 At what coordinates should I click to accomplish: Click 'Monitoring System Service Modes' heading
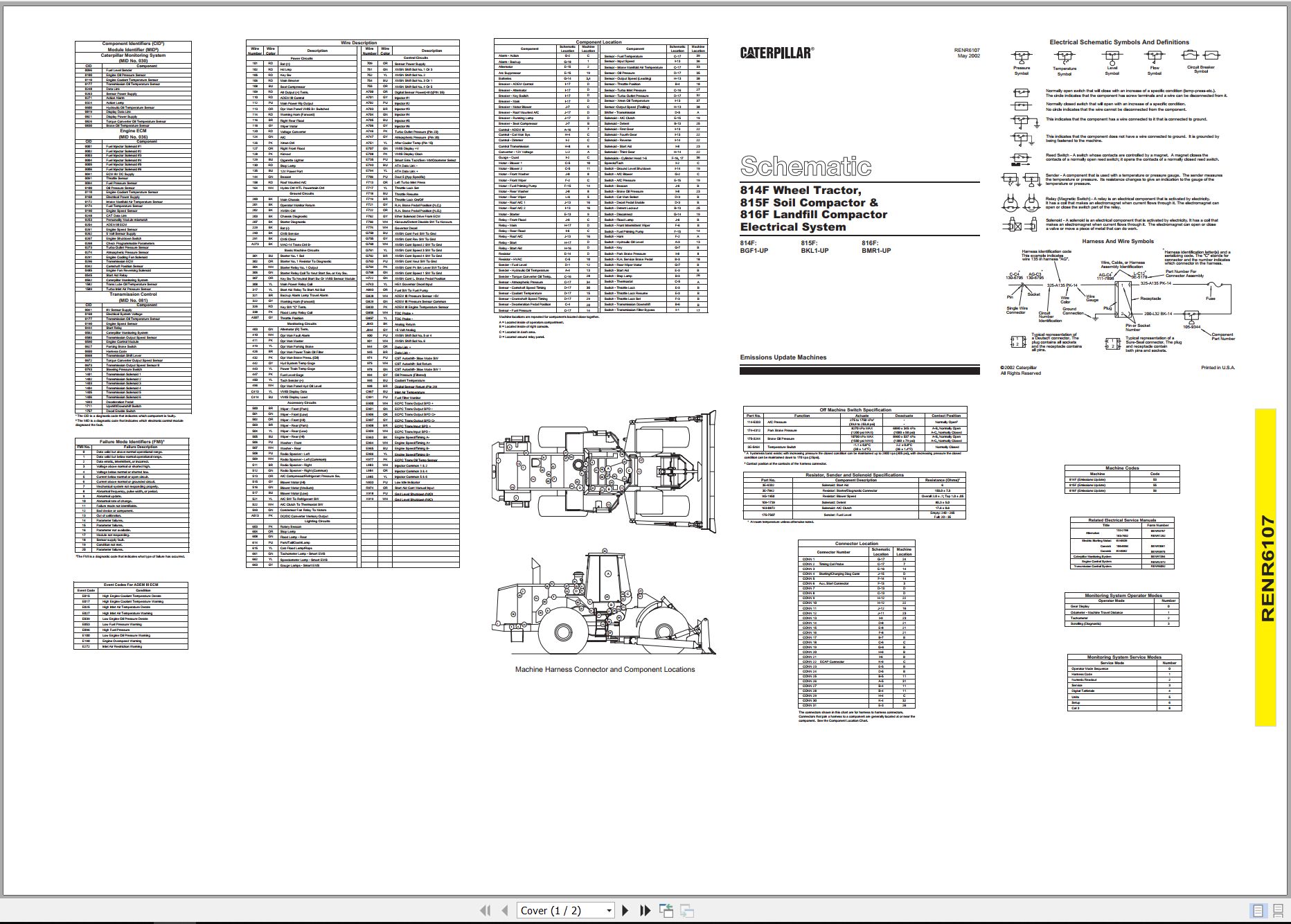pos(1124,657)
